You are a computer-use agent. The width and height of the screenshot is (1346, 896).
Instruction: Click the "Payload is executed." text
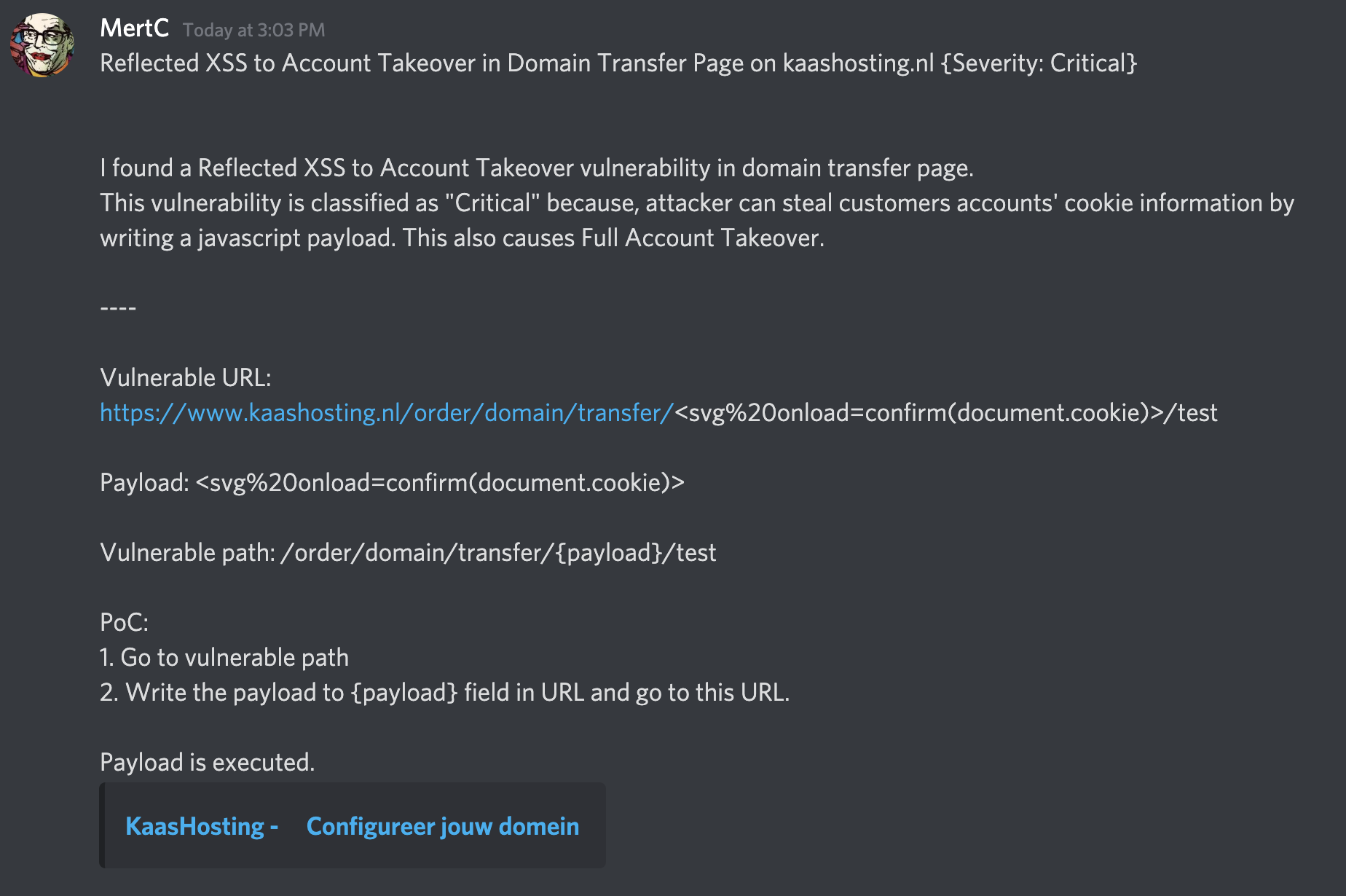(x=207, y=763)
